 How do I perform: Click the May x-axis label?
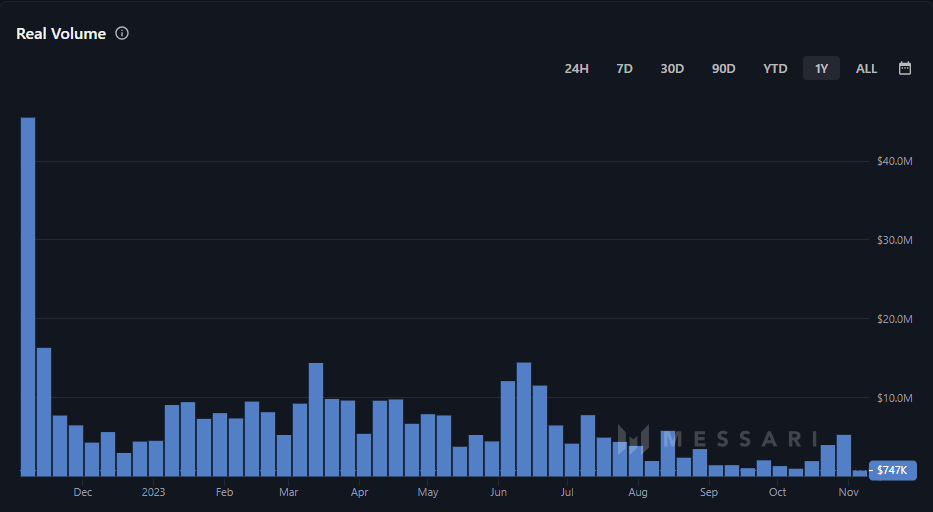(x=428, y=492)
